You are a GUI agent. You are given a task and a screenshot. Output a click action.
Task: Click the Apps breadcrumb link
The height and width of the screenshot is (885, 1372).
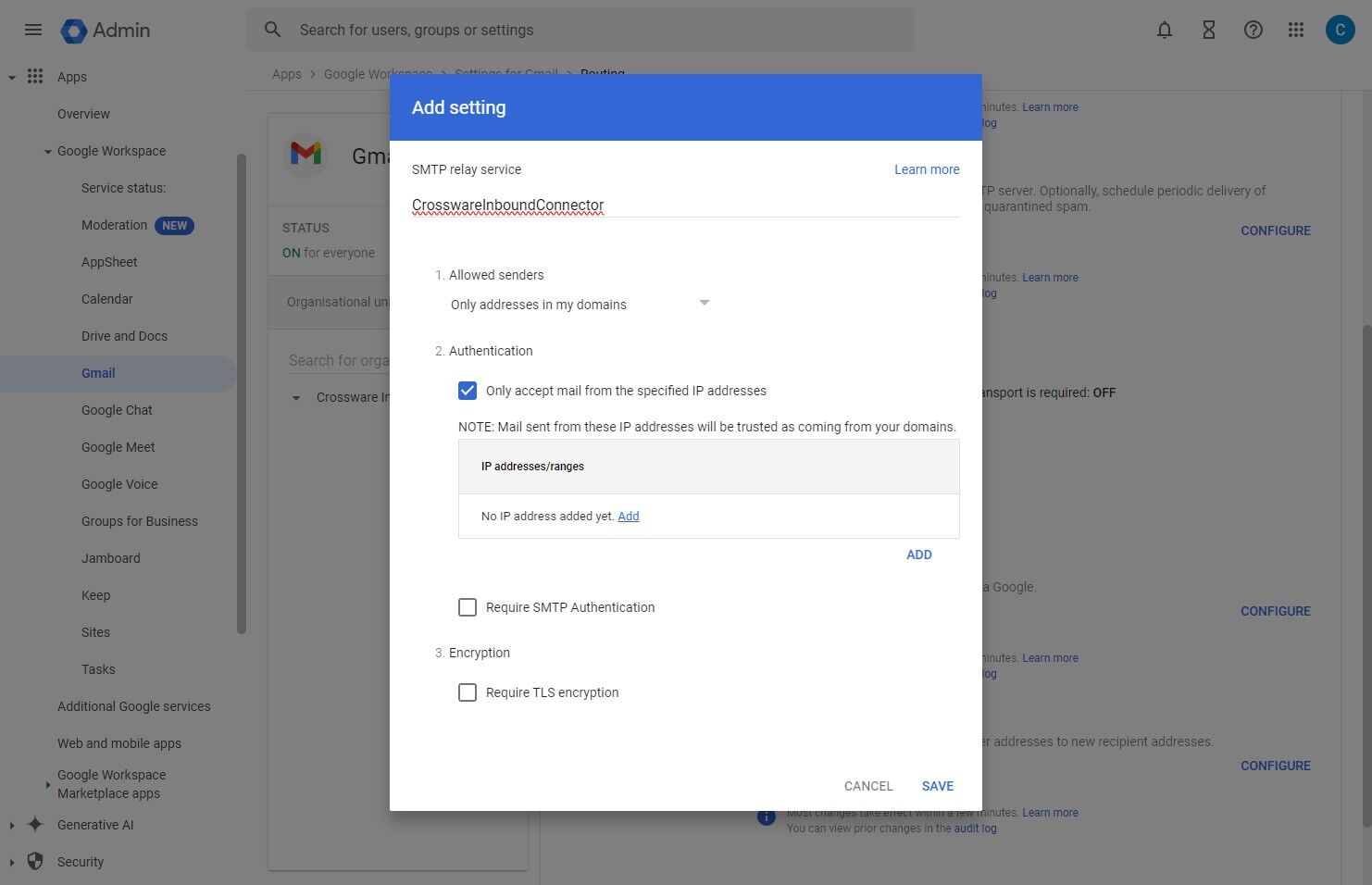(x=287, y=74)
